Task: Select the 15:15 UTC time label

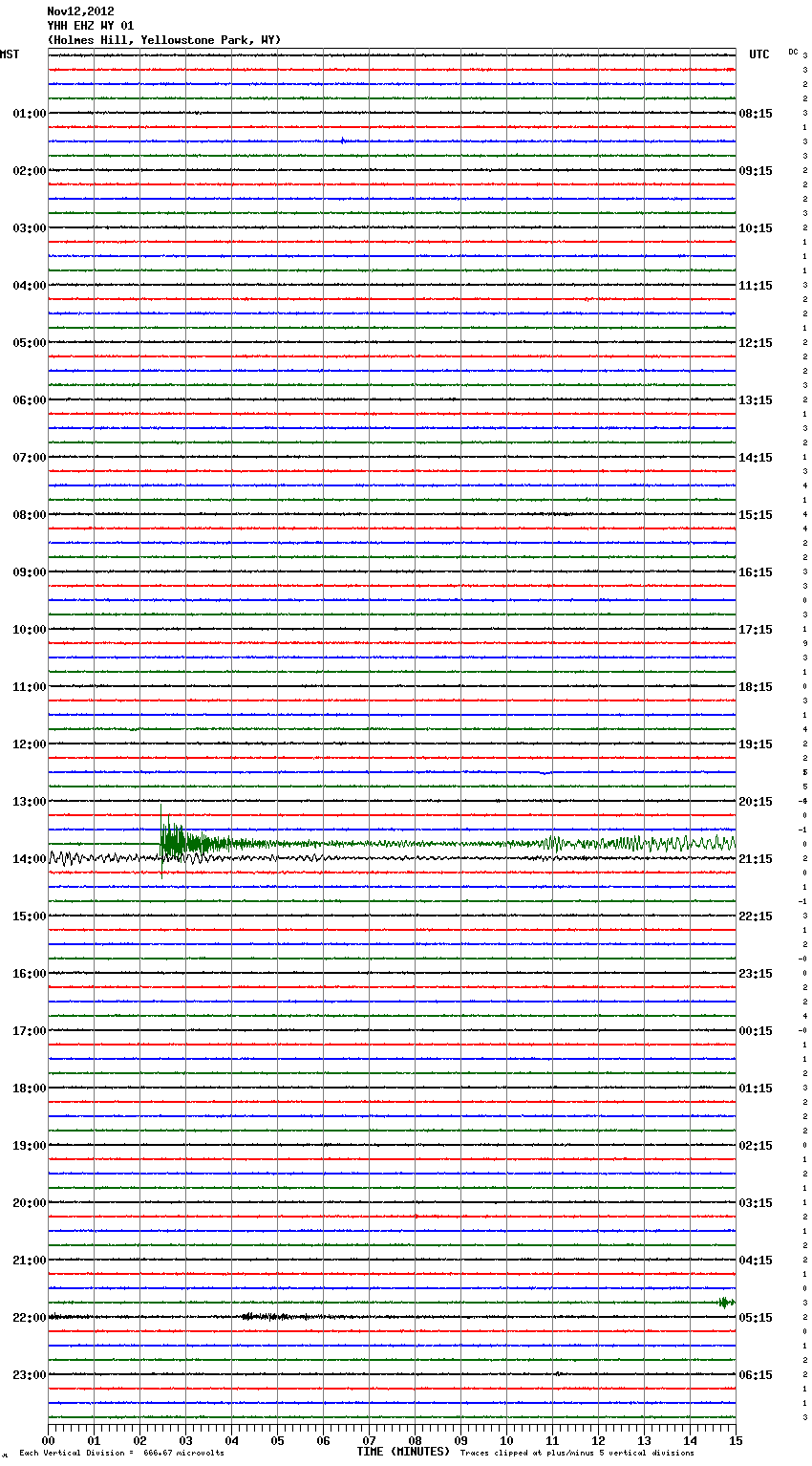Action: click(756, 515)
